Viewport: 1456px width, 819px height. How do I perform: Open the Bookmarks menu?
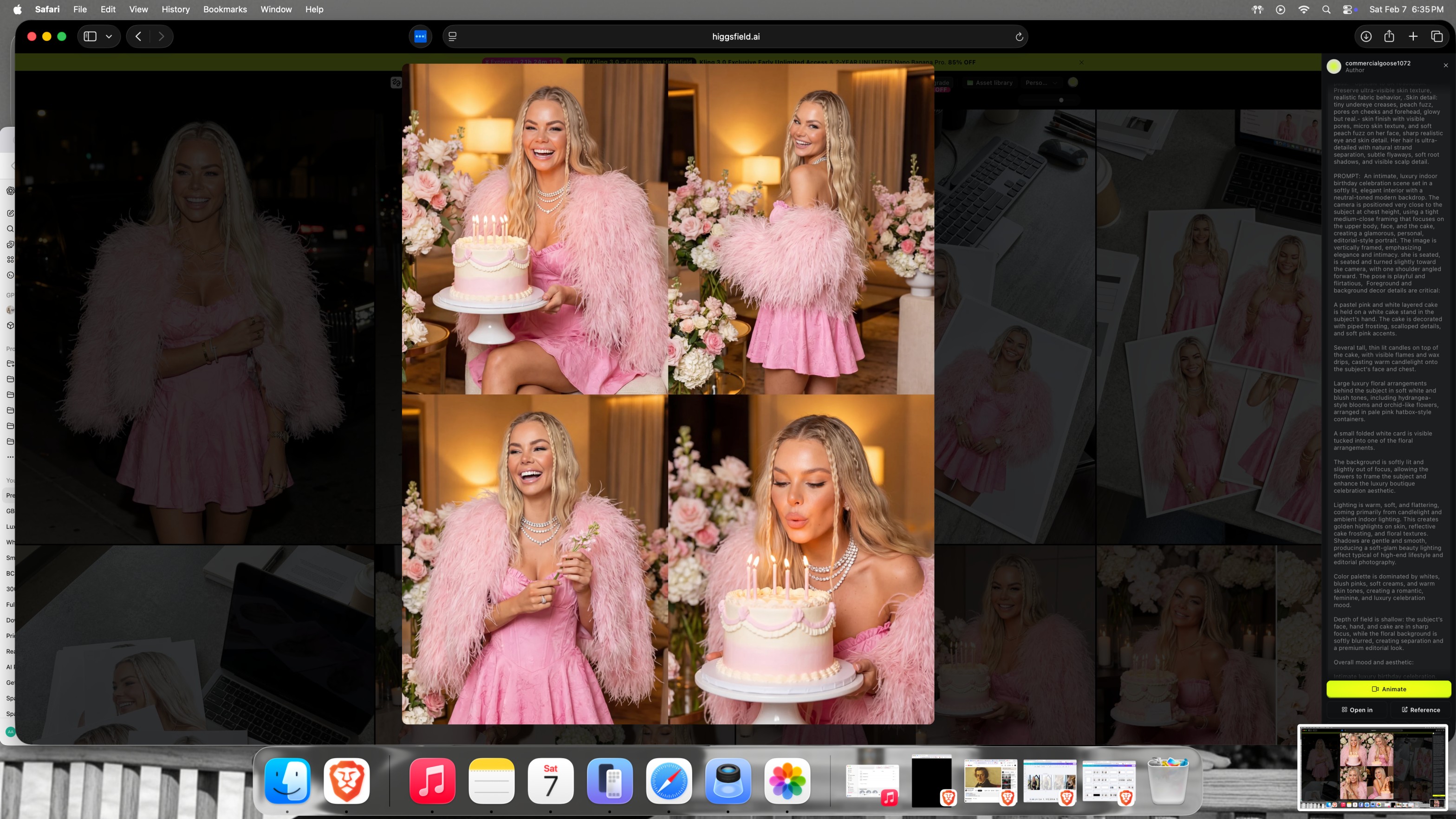point(225,9)
